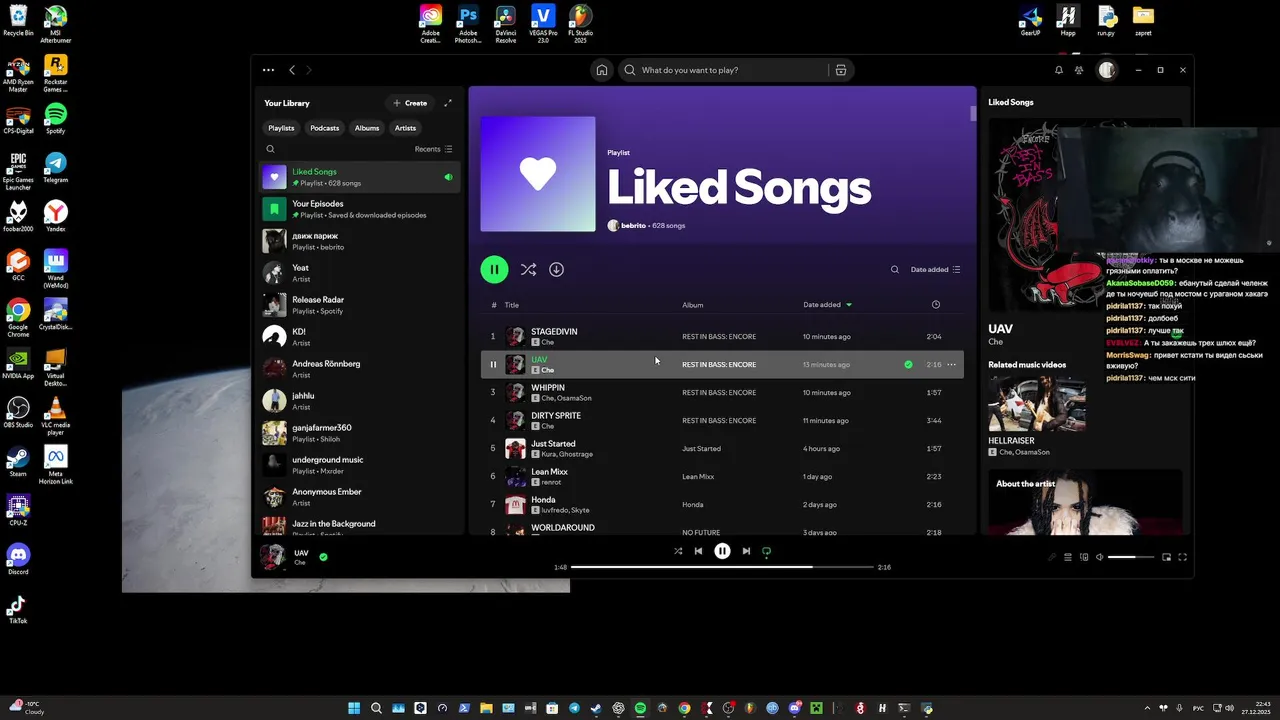
Task: Toggle the liked checkmark on the UAV row
Action: point(908,364)
